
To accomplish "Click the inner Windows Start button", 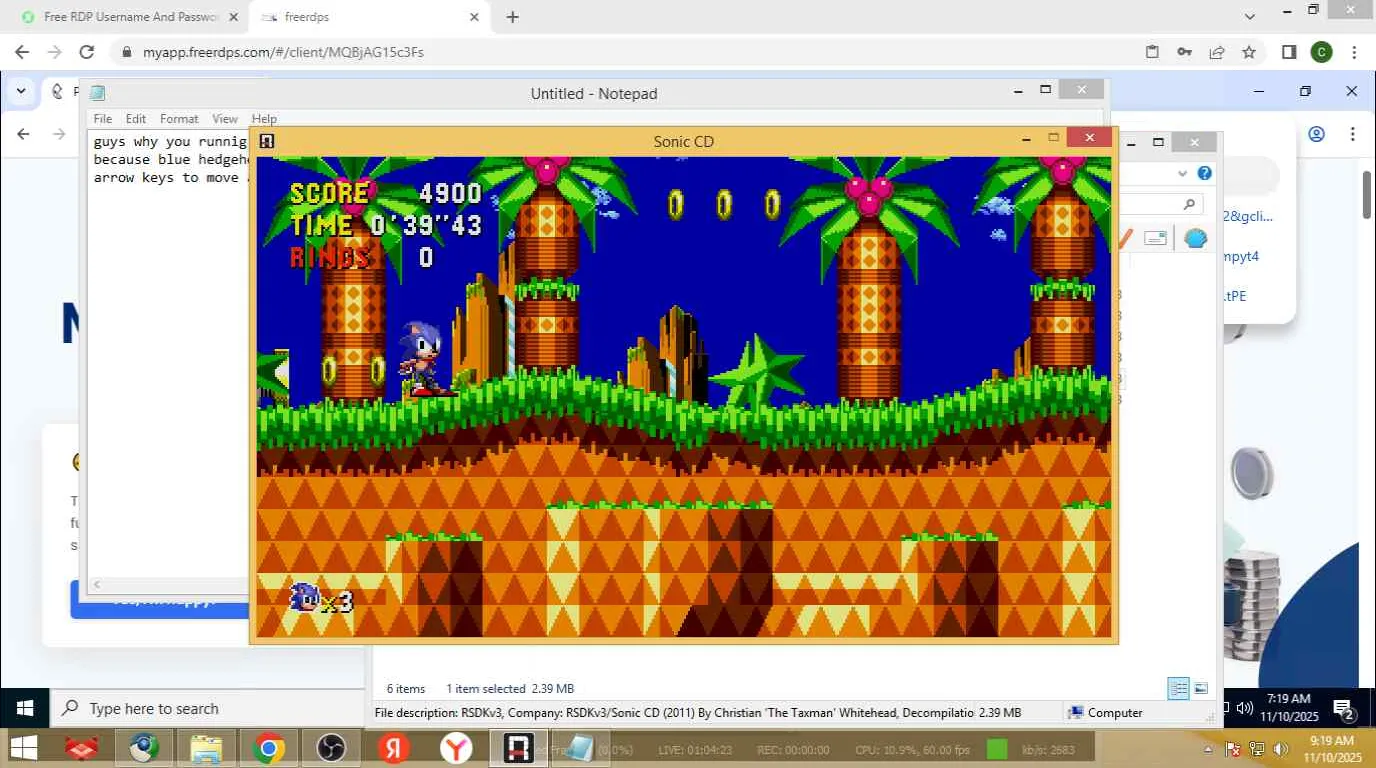I will (x=25, y=708).
